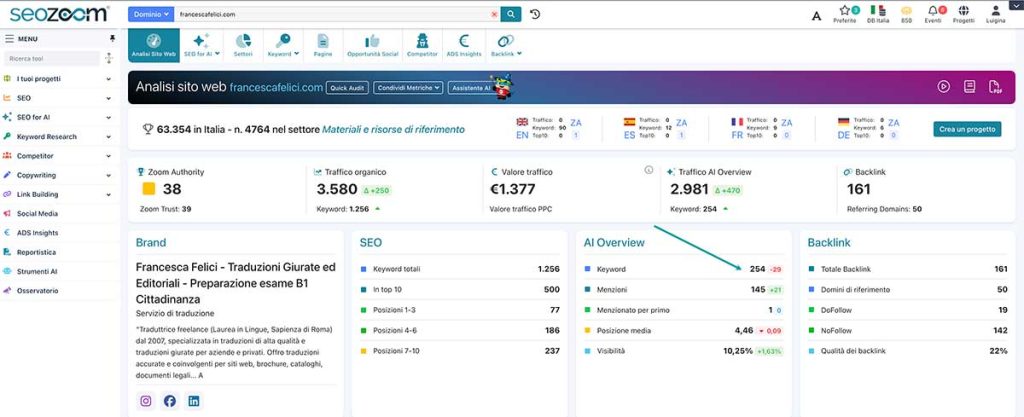Open the Settori pie chart tool
The height and width of the screenshot is (417, 1024).
click(x=243, y=45)
